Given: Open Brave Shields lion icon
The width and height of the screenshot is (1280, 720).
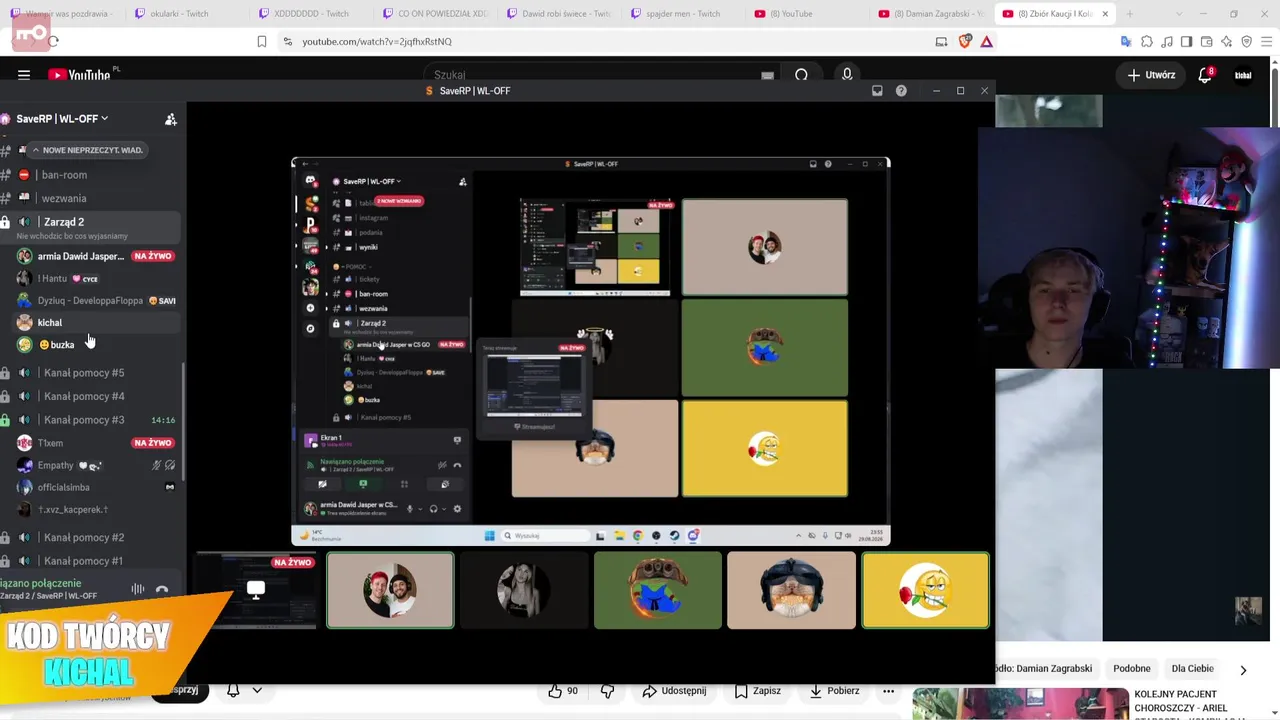Looking at the screenshot, I should click(x=965, y=41).
